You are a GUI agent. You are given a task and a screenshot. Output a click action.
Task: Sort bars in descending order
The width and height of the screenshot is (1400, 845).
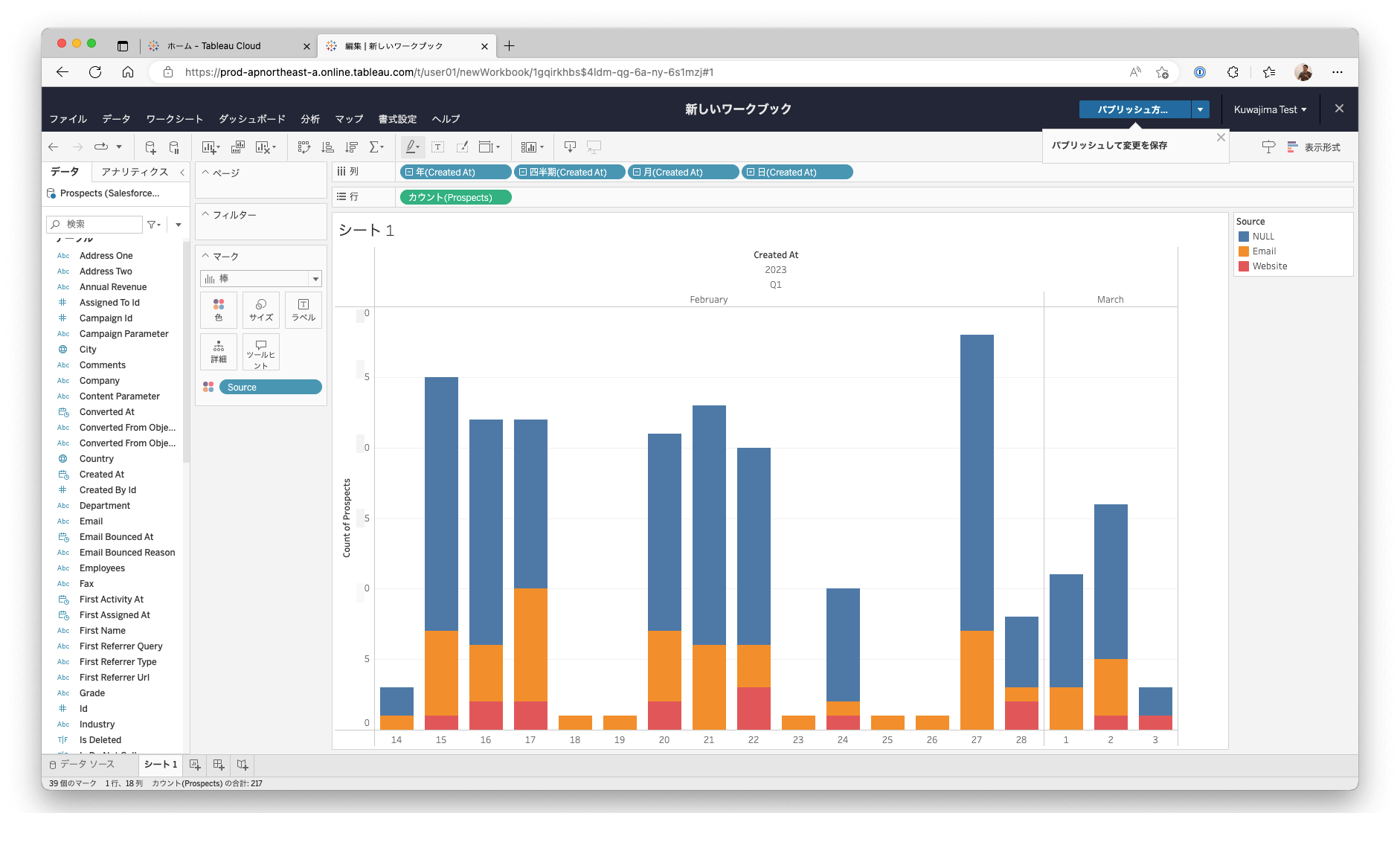coord(352,147)
